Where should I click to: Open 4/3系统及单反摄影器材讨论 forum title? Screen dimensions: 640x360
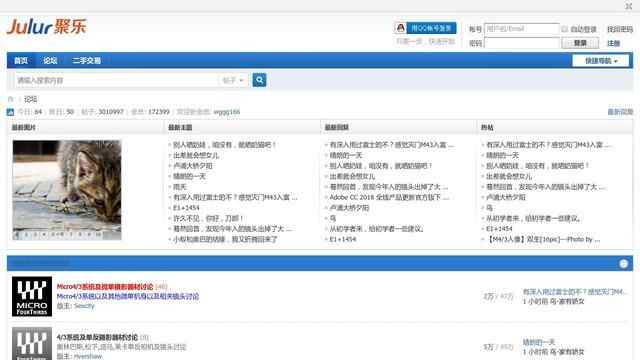97,337
